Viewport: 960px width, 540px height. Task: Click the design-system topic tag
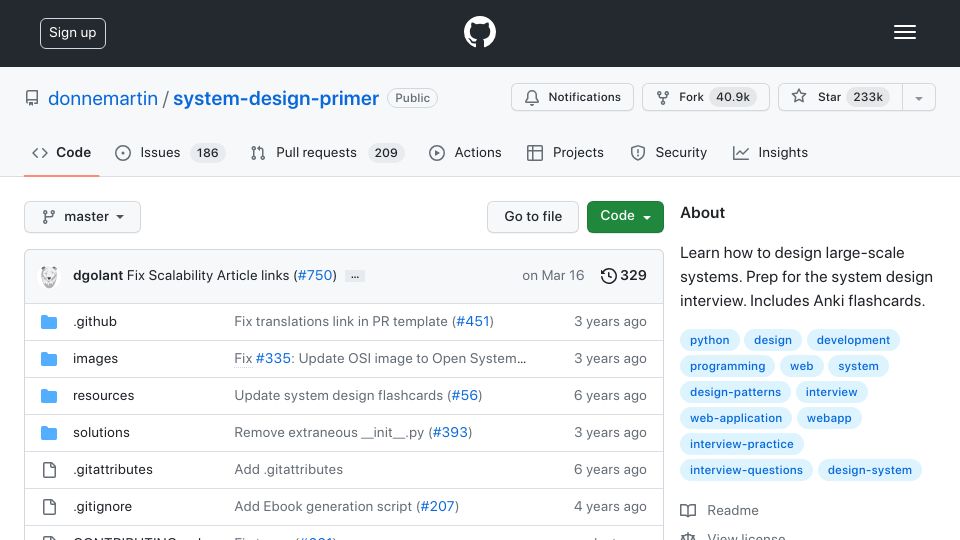869,470
